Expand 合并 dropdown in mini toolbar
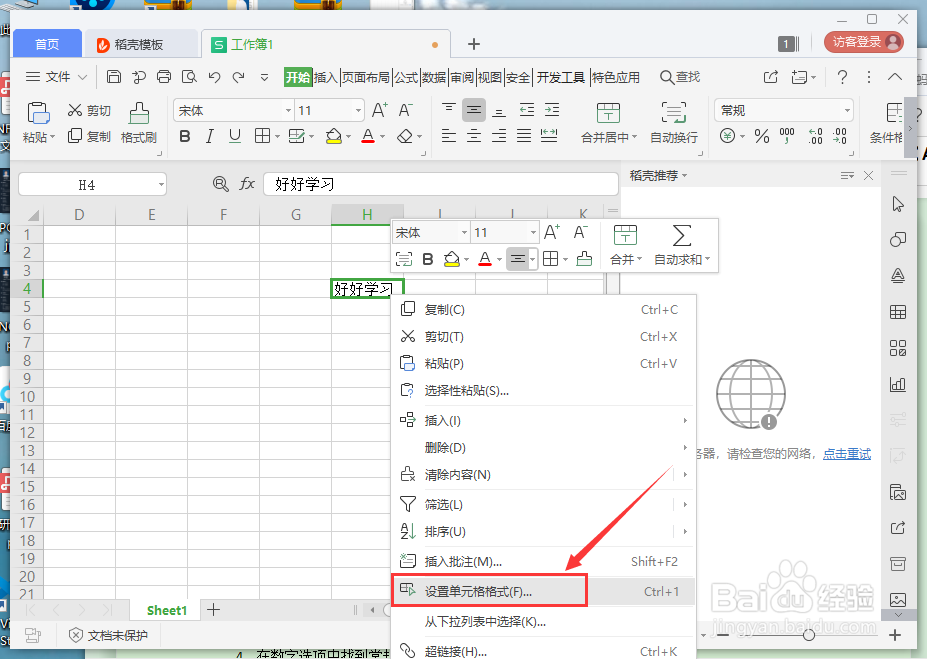This screenshot has height=659, width=927. [x=639, y=260]
